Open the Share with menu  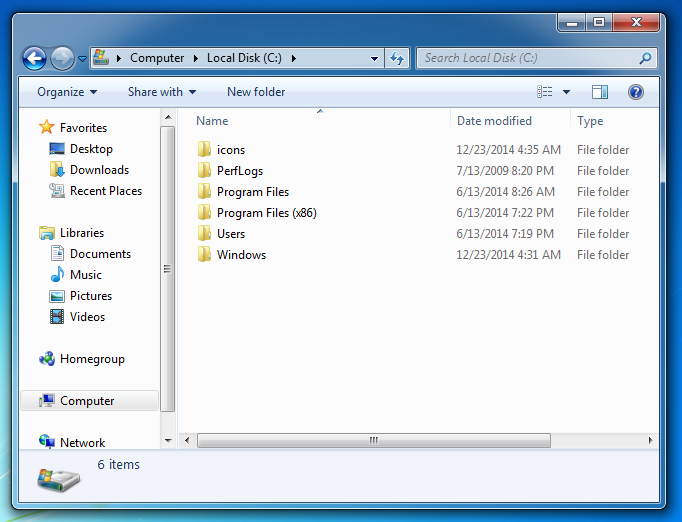point(162,92)
